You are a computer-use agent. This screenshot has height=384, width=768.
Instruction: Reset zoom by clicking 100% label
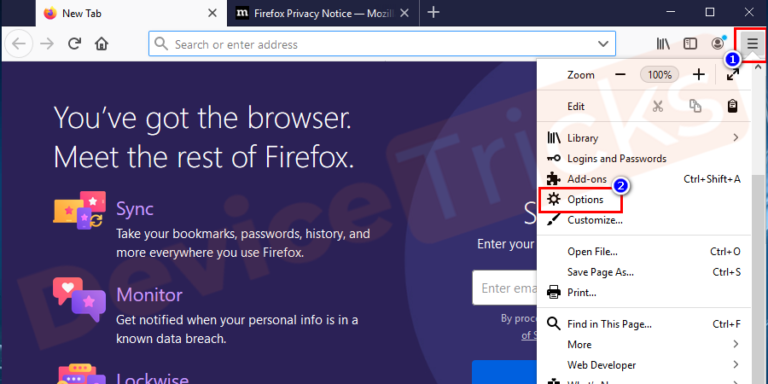(x=660, y=74)
